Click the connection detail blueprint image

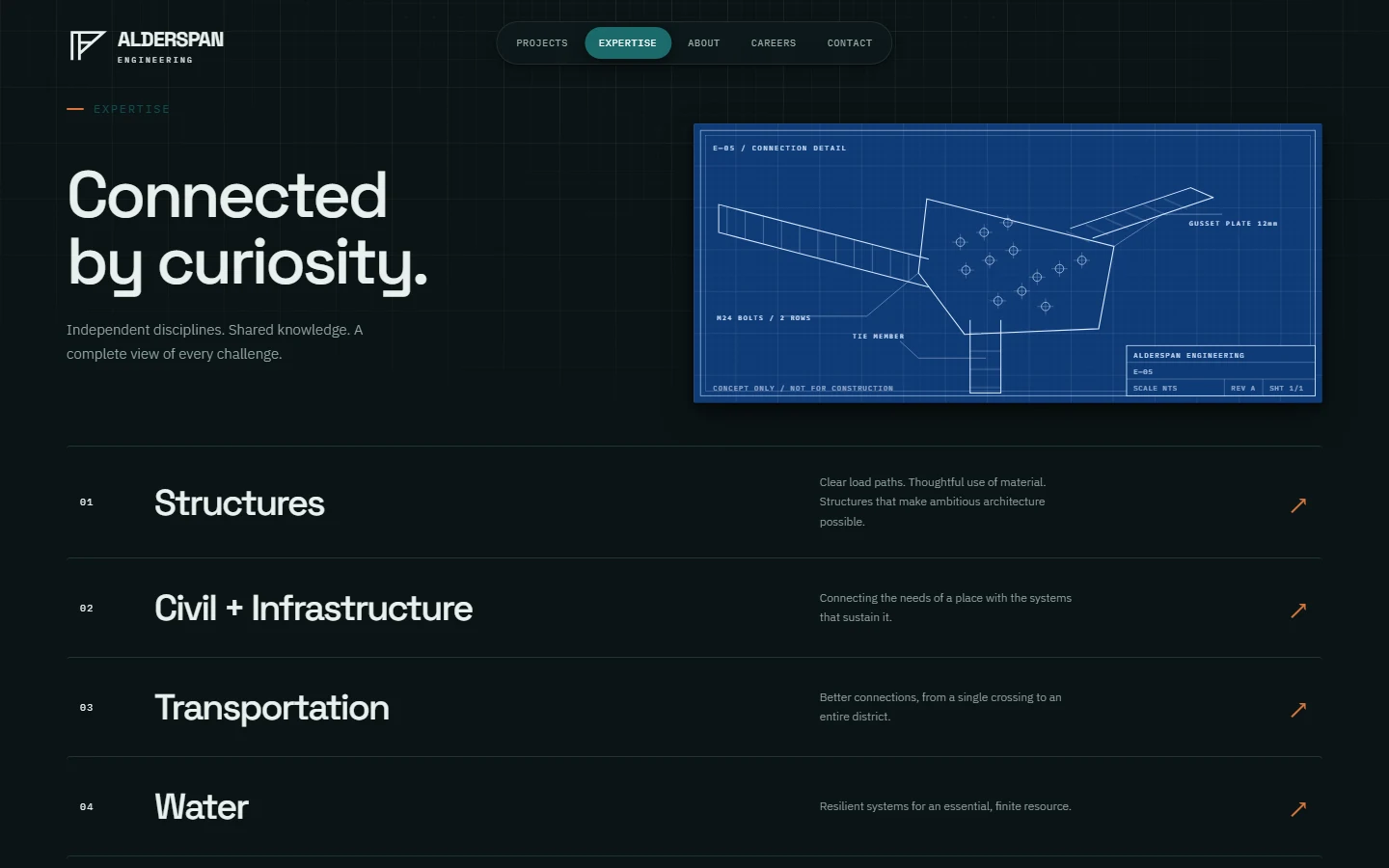(x=1008, y=263)
